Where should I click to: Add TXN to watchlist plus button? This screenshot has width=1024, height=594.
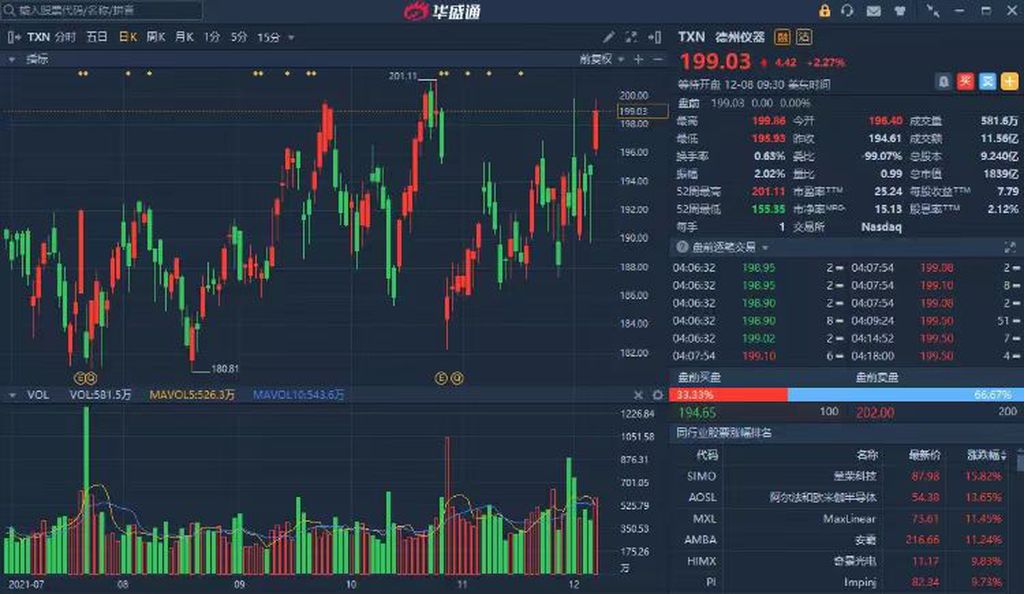(x=1010, y=82)
